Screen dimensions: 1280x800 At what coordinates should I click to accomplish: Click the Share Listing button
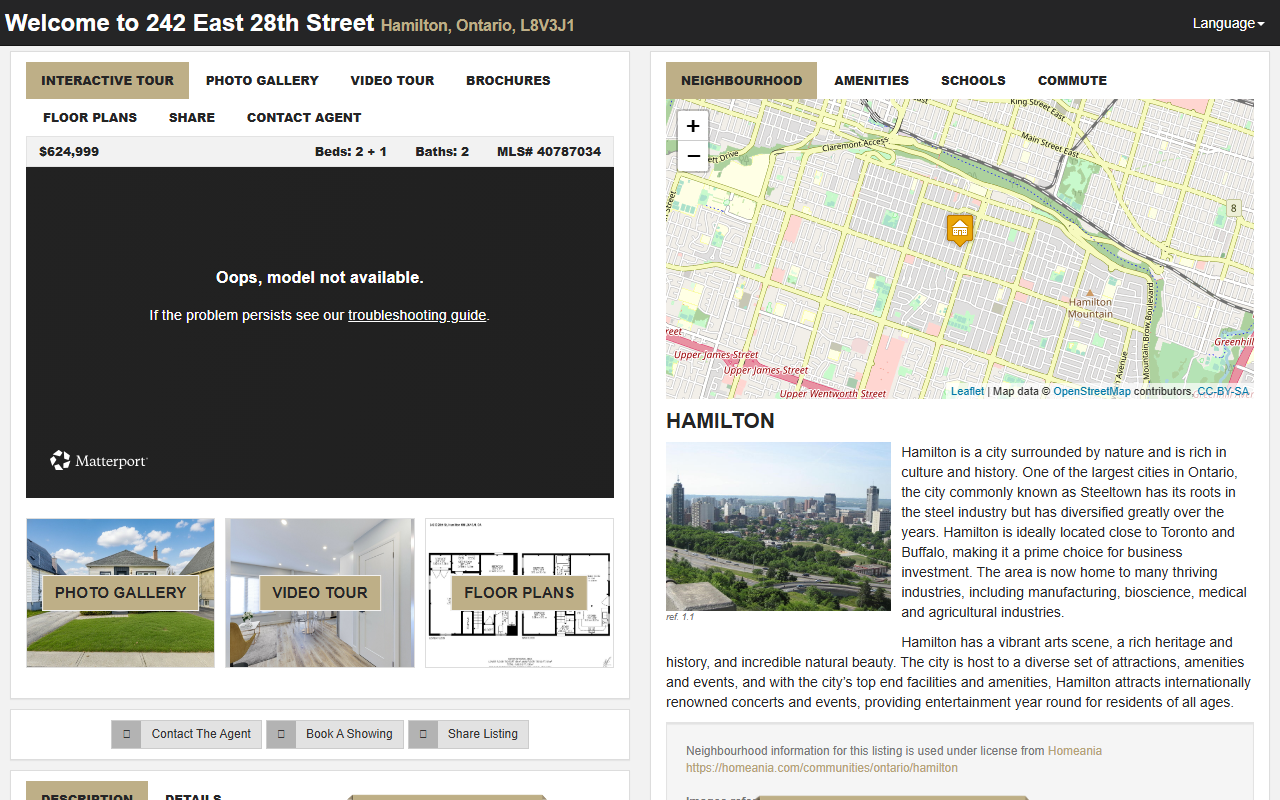[x=468, y=734]
